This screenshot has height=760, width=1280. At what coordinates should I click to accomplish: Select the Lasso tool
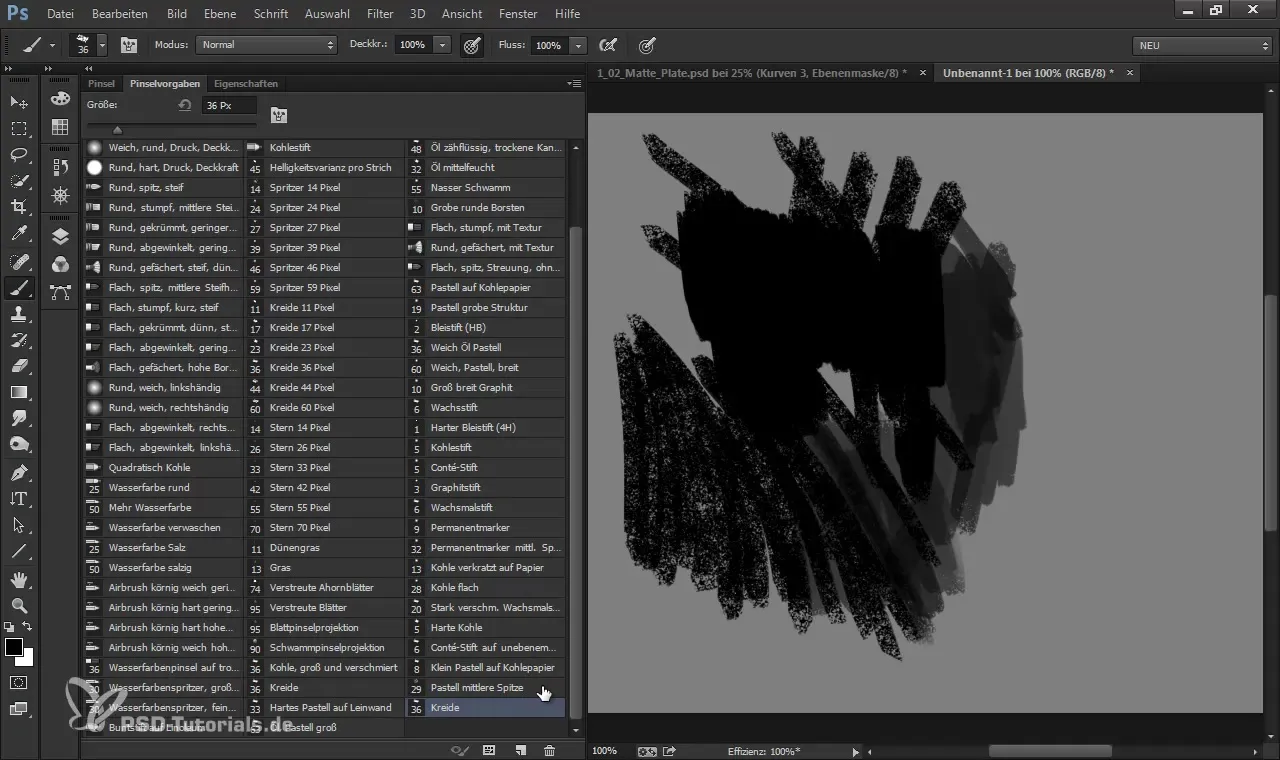[19, 154]
